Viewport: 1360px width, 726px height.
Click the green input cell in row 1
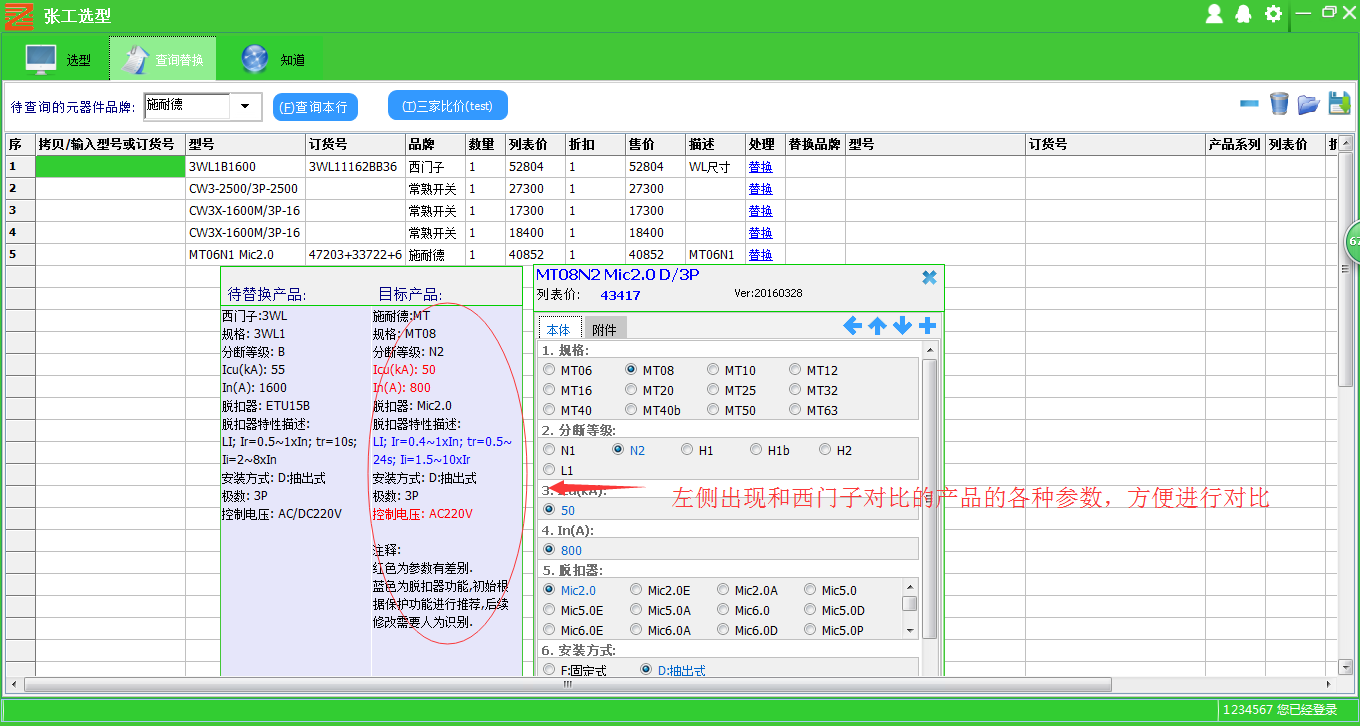(x=110, y=167)
